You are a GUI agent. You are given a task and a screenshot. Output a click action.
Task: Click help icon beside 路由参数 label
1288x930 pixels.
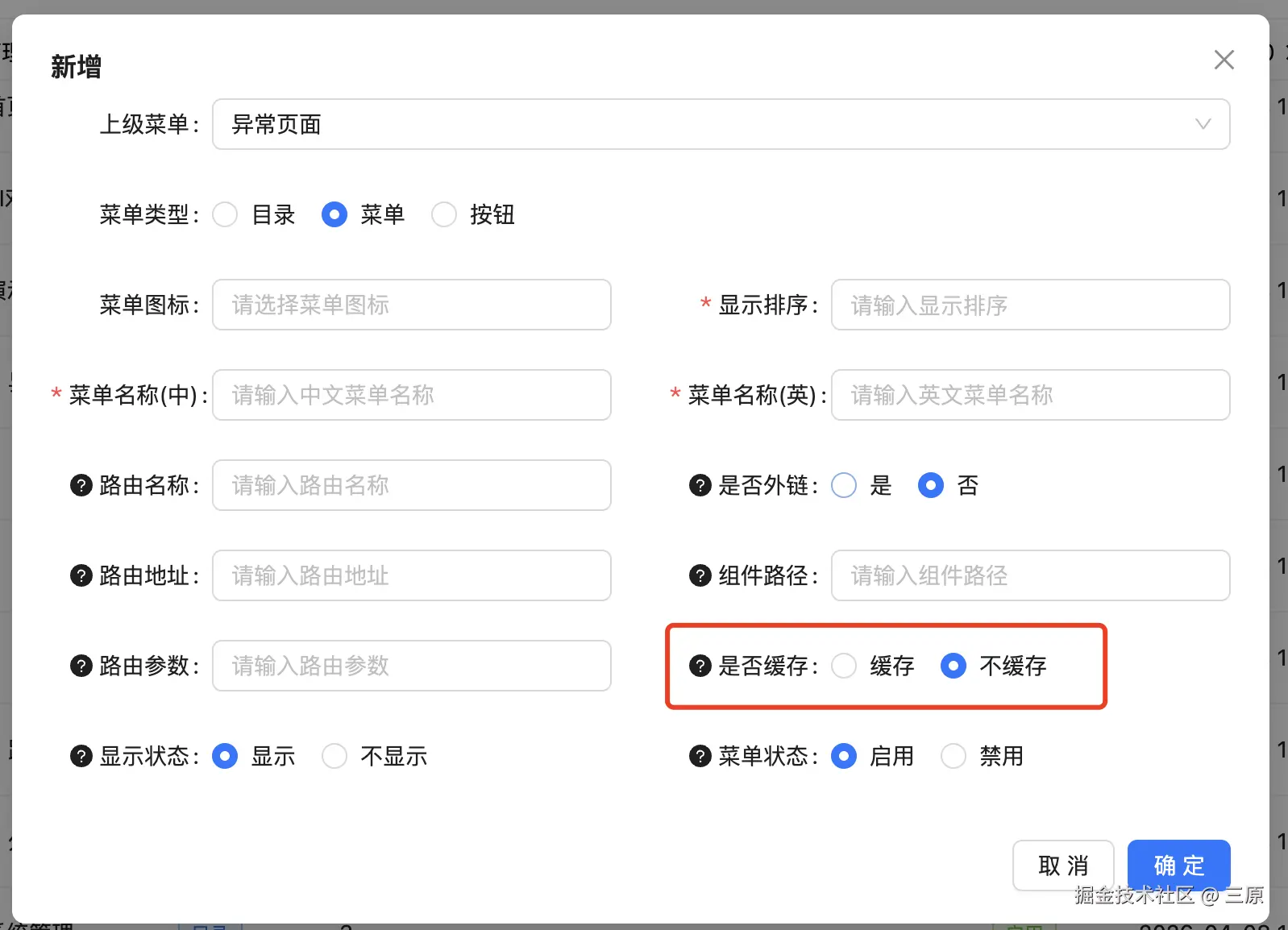coord(81,666)
